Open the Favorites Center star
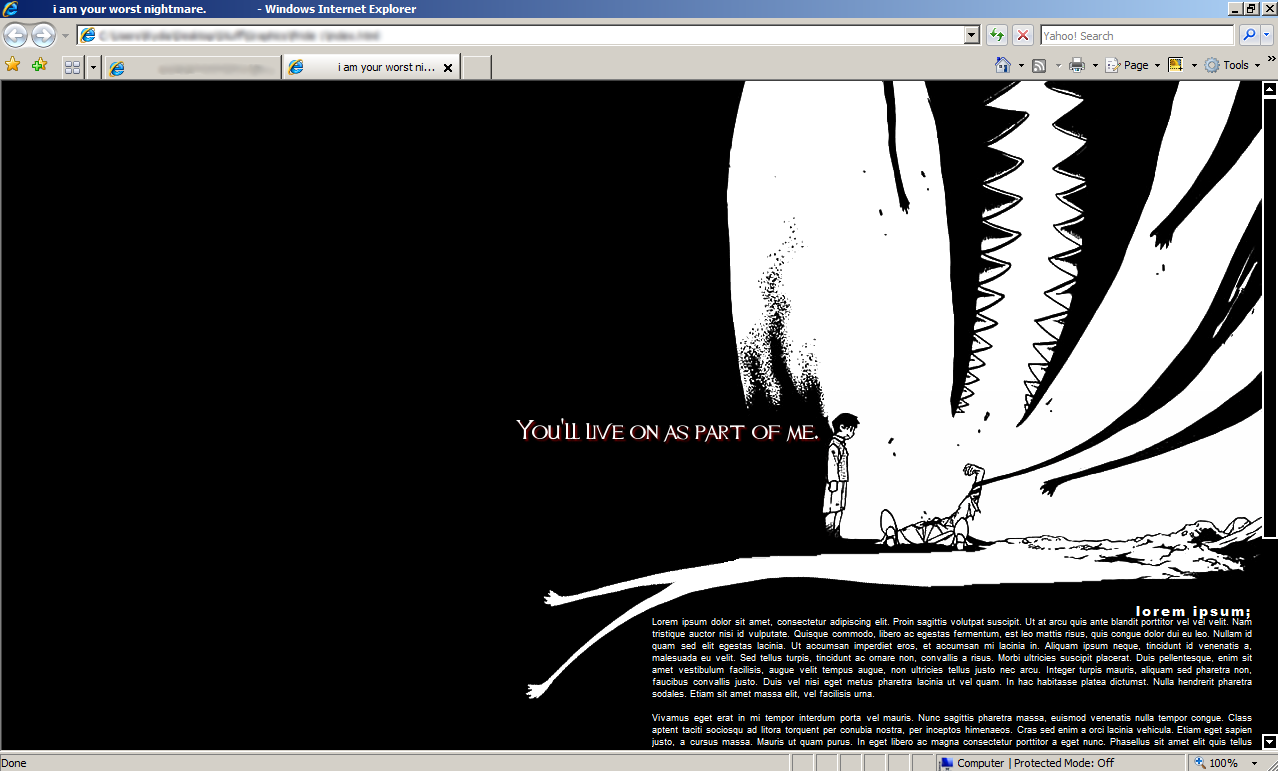 click(13, 65)
